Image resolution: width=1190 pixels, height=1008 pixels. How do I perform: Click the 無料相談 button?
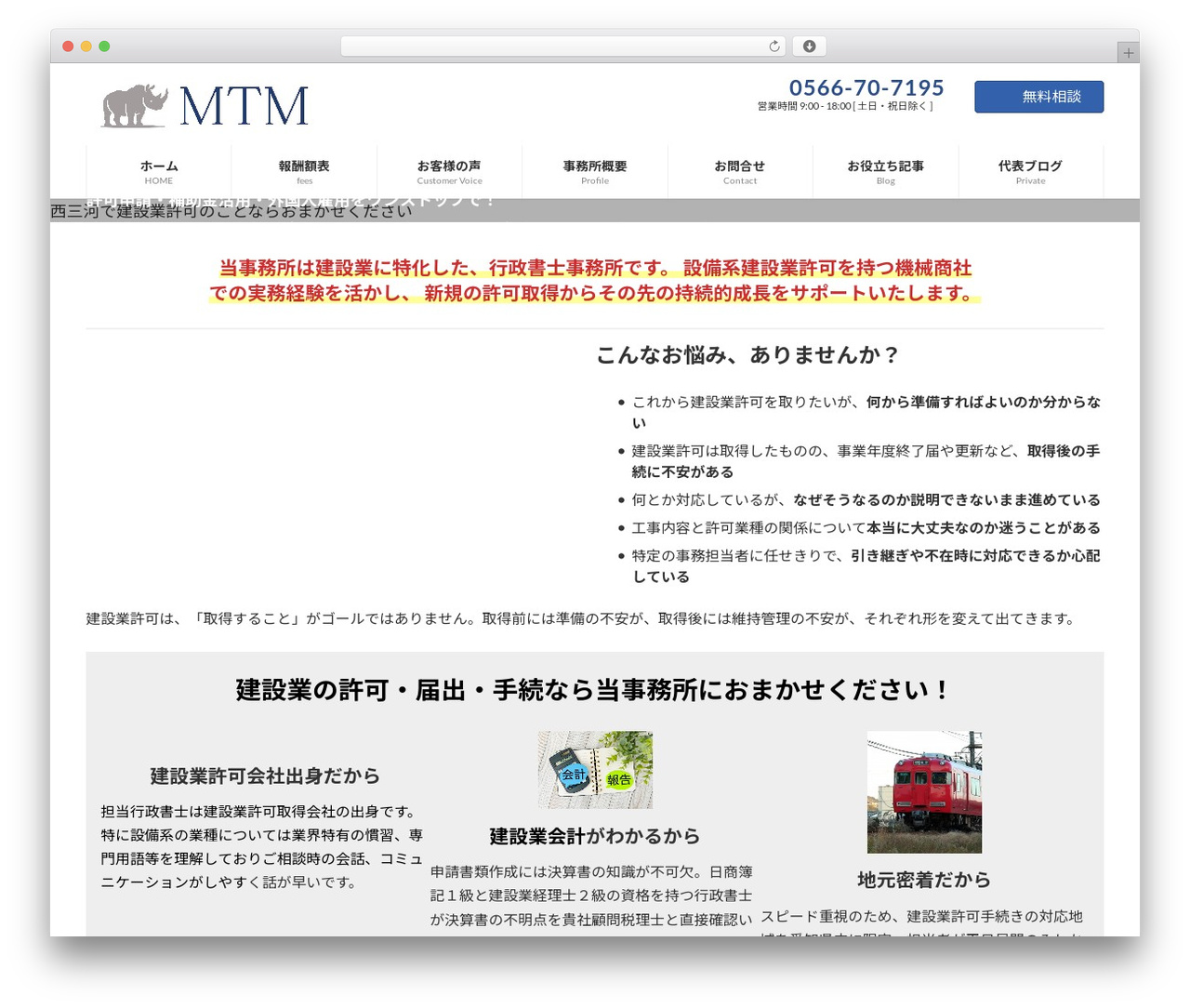tap(1038, 97)
